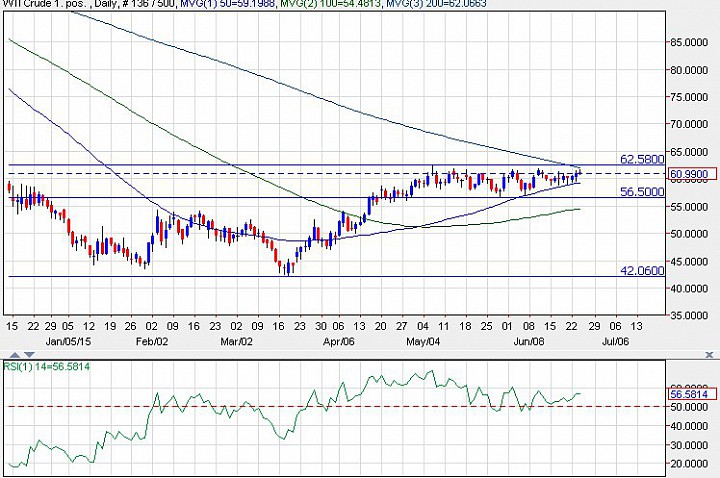
Task: Click the RSI axis 30.0000 label
Action: click(x=689, y=445)
